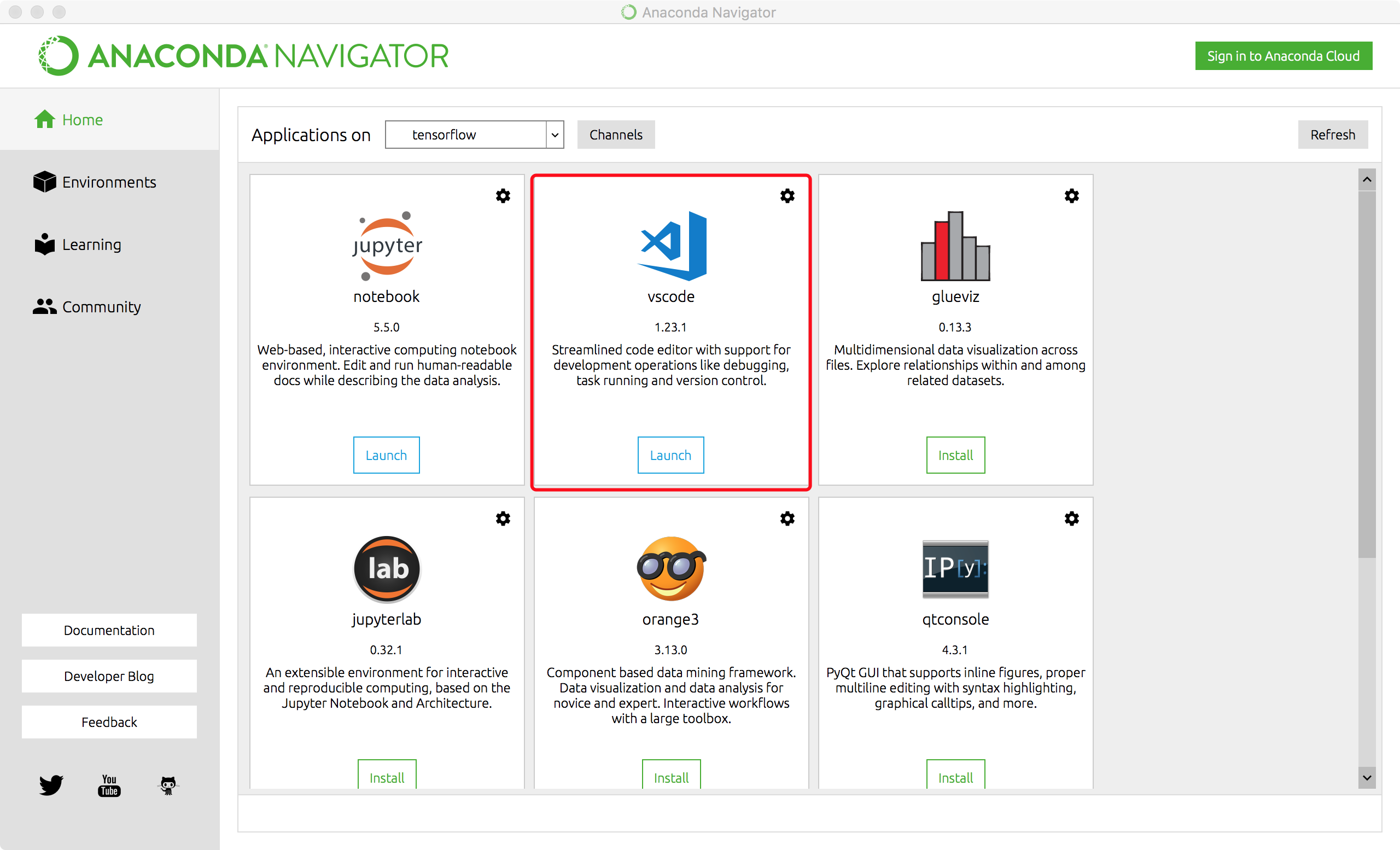Click the vscode version 1.23.1 text

click(670, 327)
